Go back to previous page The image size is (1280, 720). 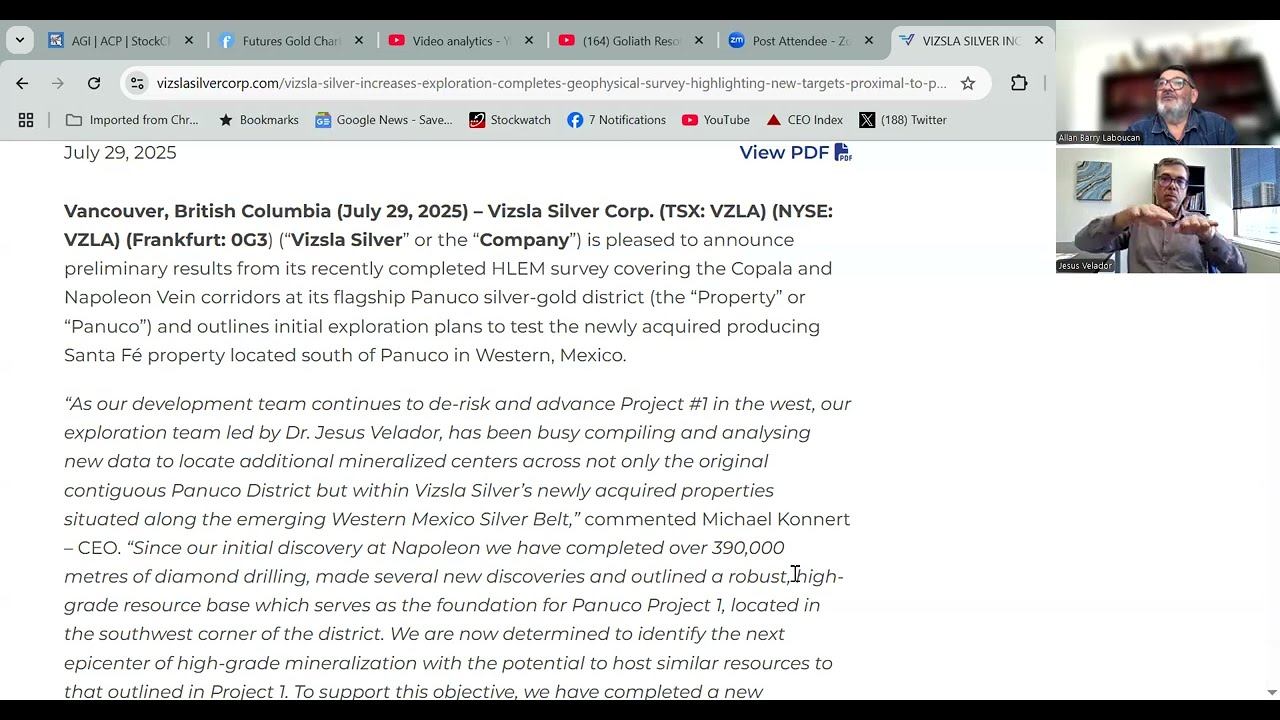click(x=22, y=83)
